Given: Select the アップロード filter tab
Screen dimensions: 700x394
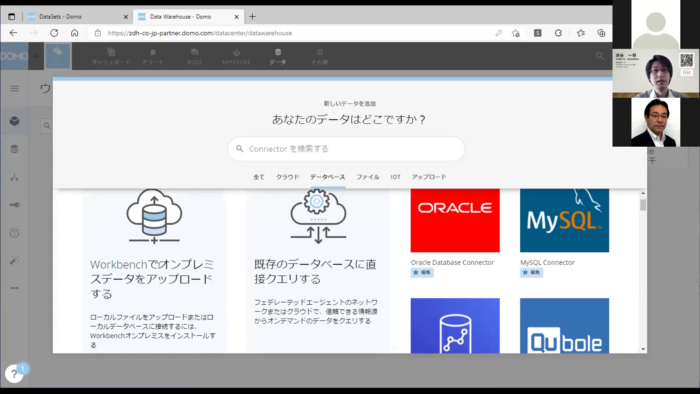Looking at the screenshot, I should pos(429,177).
